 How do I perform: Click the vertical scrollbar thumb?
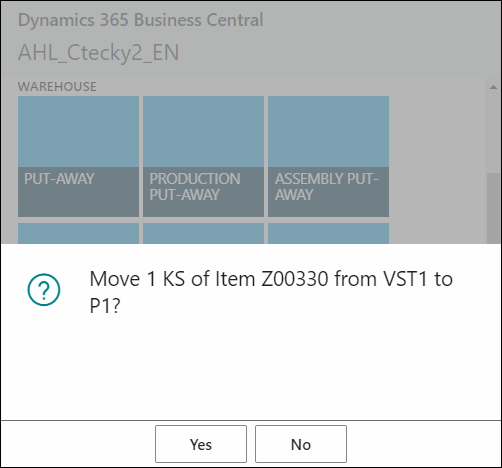click(493, 208)
